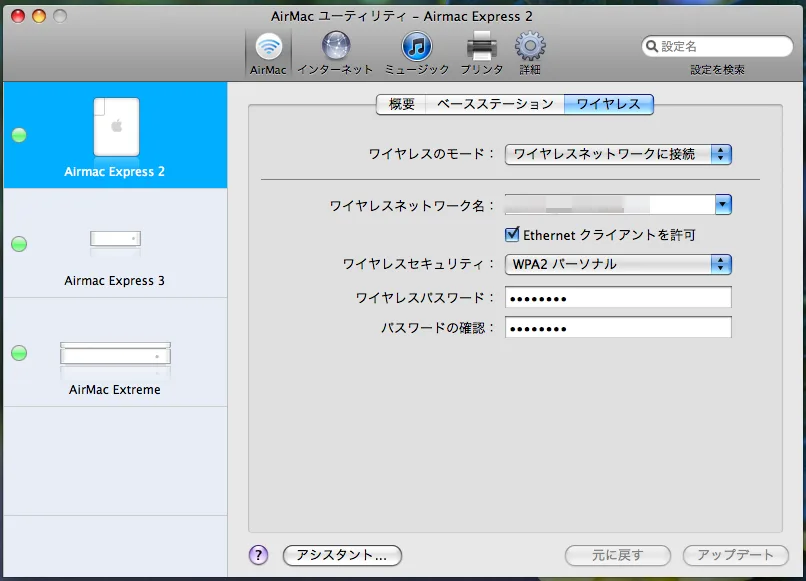This screenshot has height=581, width=806.
Task: Select the ワイヤレス tab
Action: point(608,104)
